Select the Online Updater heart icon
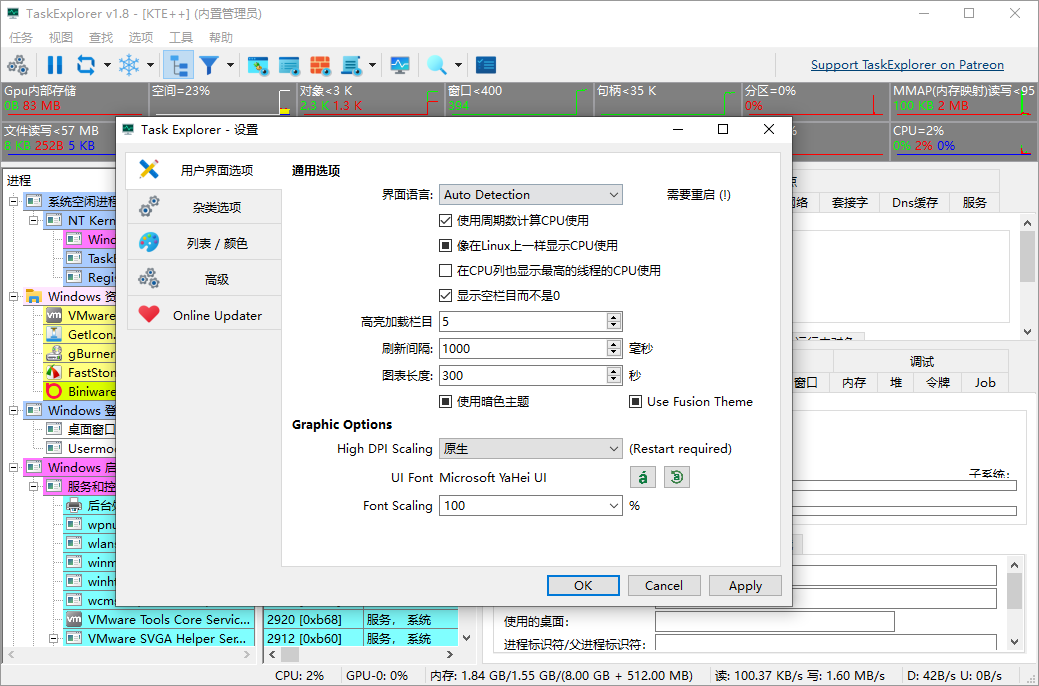The image size is (1039, 686). [x=149, y=314]
